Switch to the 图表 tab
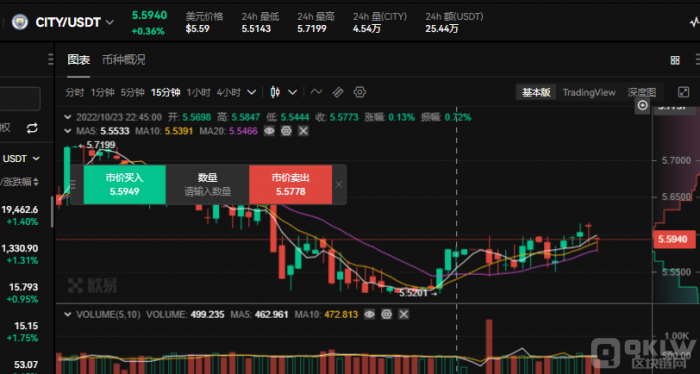The image size is (700, 374). [x=79, y=60]
